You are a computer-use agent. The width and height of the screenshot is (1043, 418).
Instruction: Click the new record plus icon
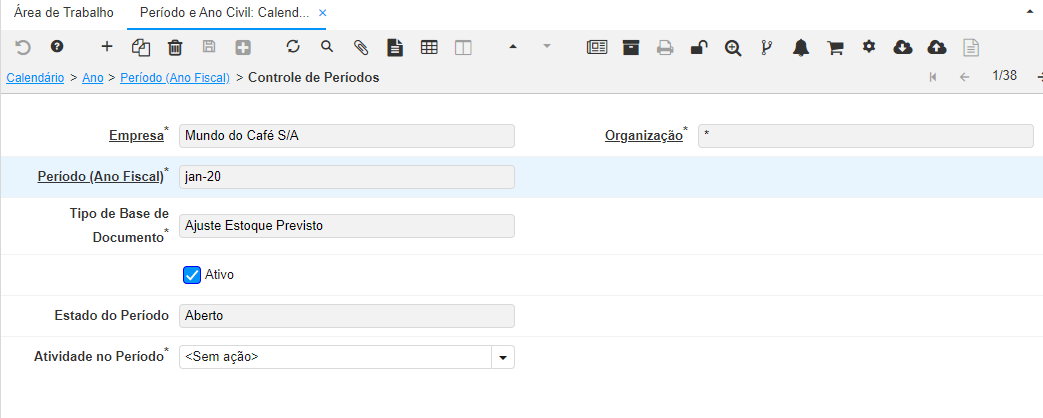click(x=108, y=47)
